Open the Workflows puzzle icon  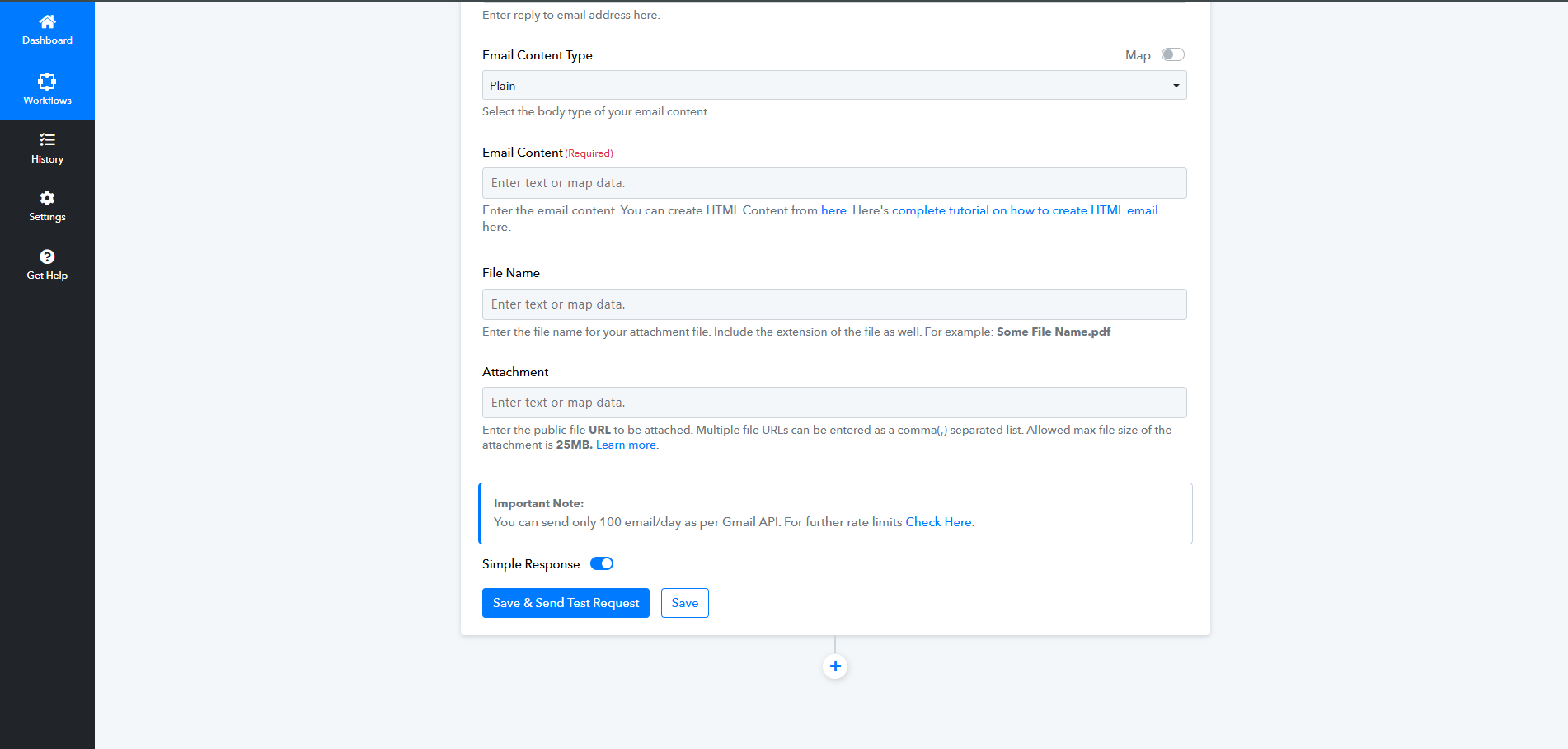(47, 81)
